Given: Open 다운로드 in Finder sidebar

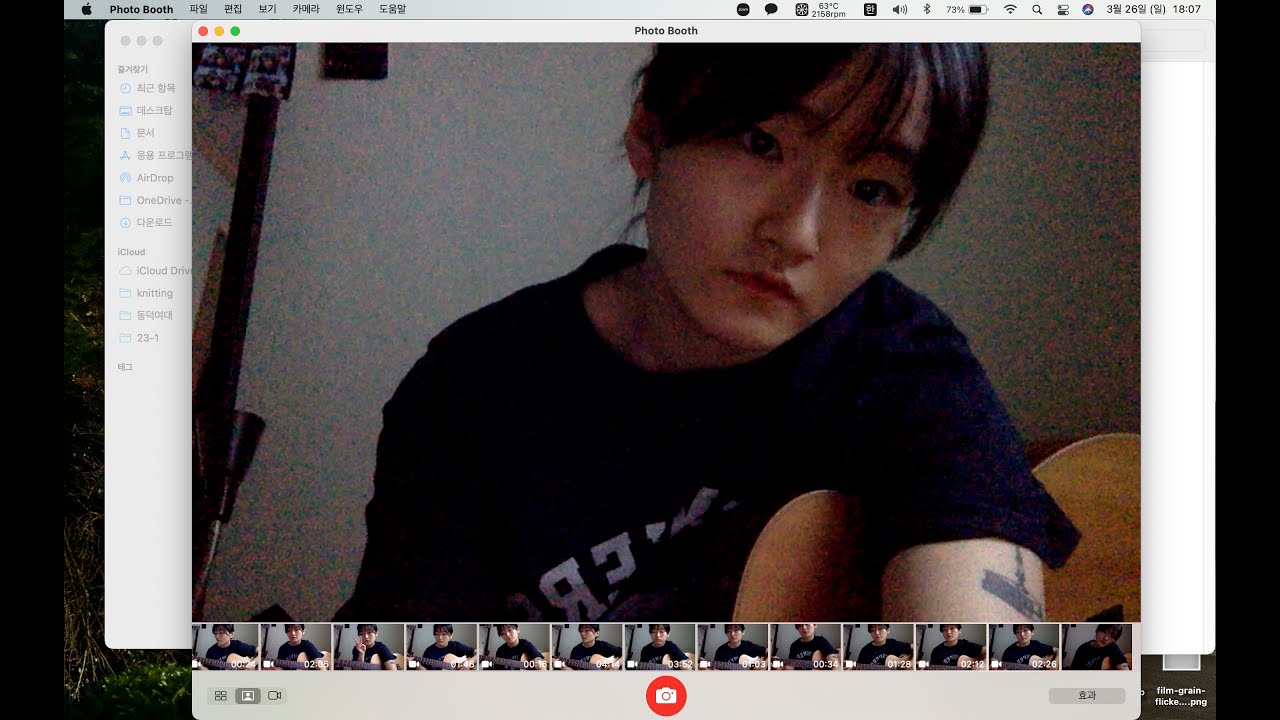Looking at the screenshot, I should 148,222.
